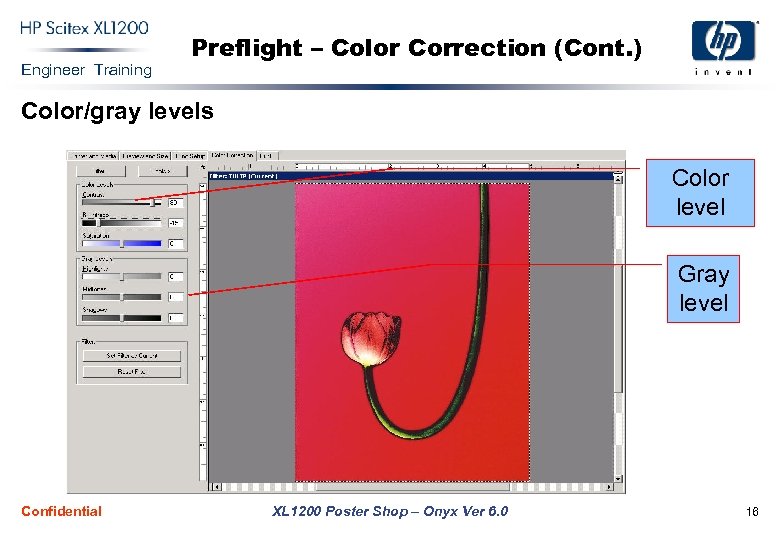Click the preview scroll down arrow
This screenshot has width=780, height=540.
[x=618, y=478]
